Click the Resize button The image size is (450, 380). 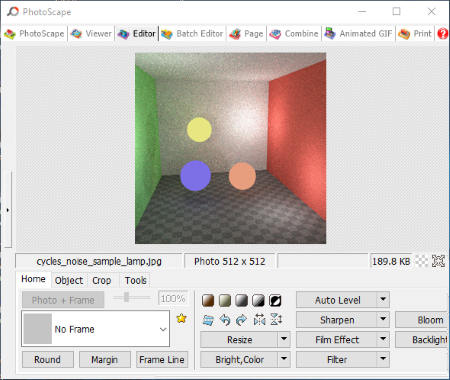click(x=239, y=340)
